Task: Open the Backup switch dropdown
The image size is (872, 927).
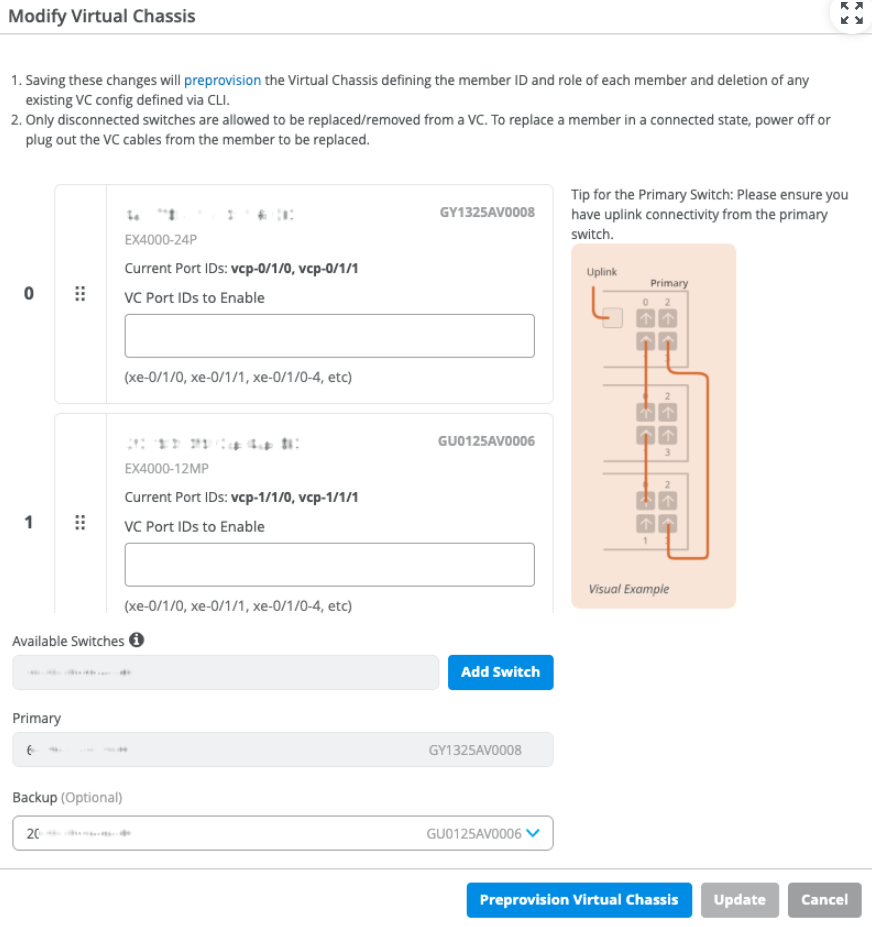Action: click(533, 833)
